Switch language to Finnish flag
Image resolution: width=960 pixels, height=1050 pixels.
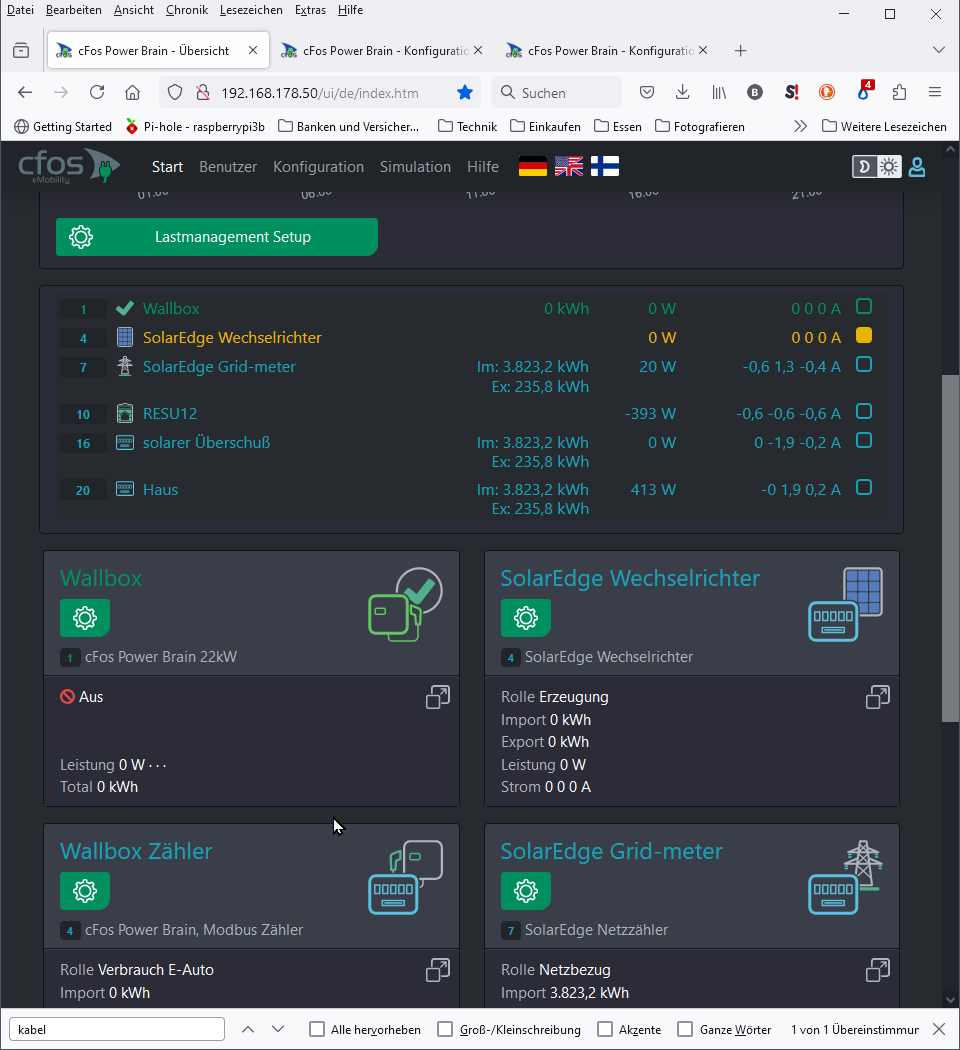[605, 166]
